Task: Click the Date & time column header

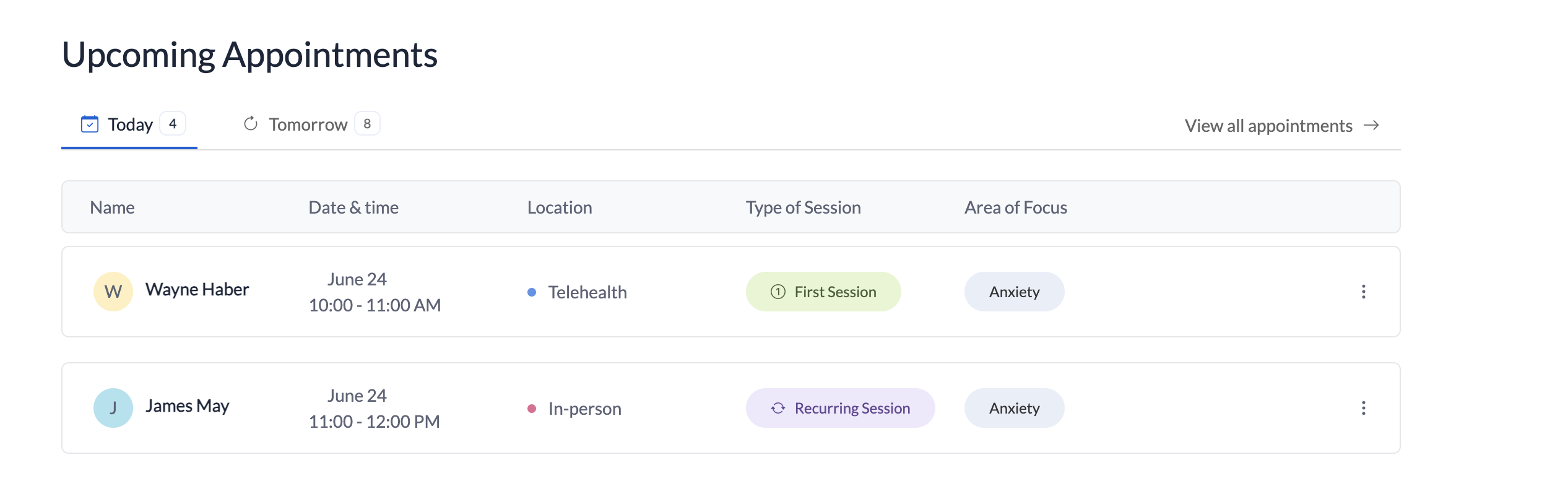Action: pyautogui.click(x=353, y=207)
